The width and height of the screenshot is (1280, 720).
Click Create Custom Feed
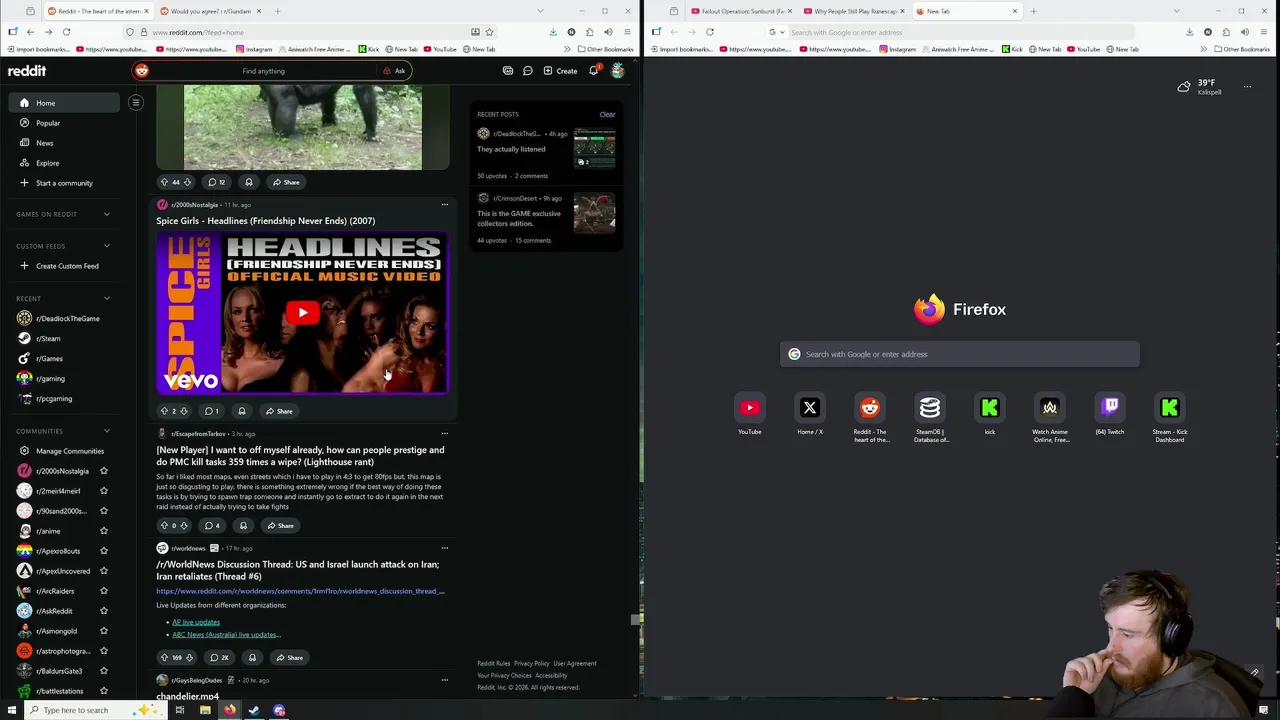click(x=64, y=266)
